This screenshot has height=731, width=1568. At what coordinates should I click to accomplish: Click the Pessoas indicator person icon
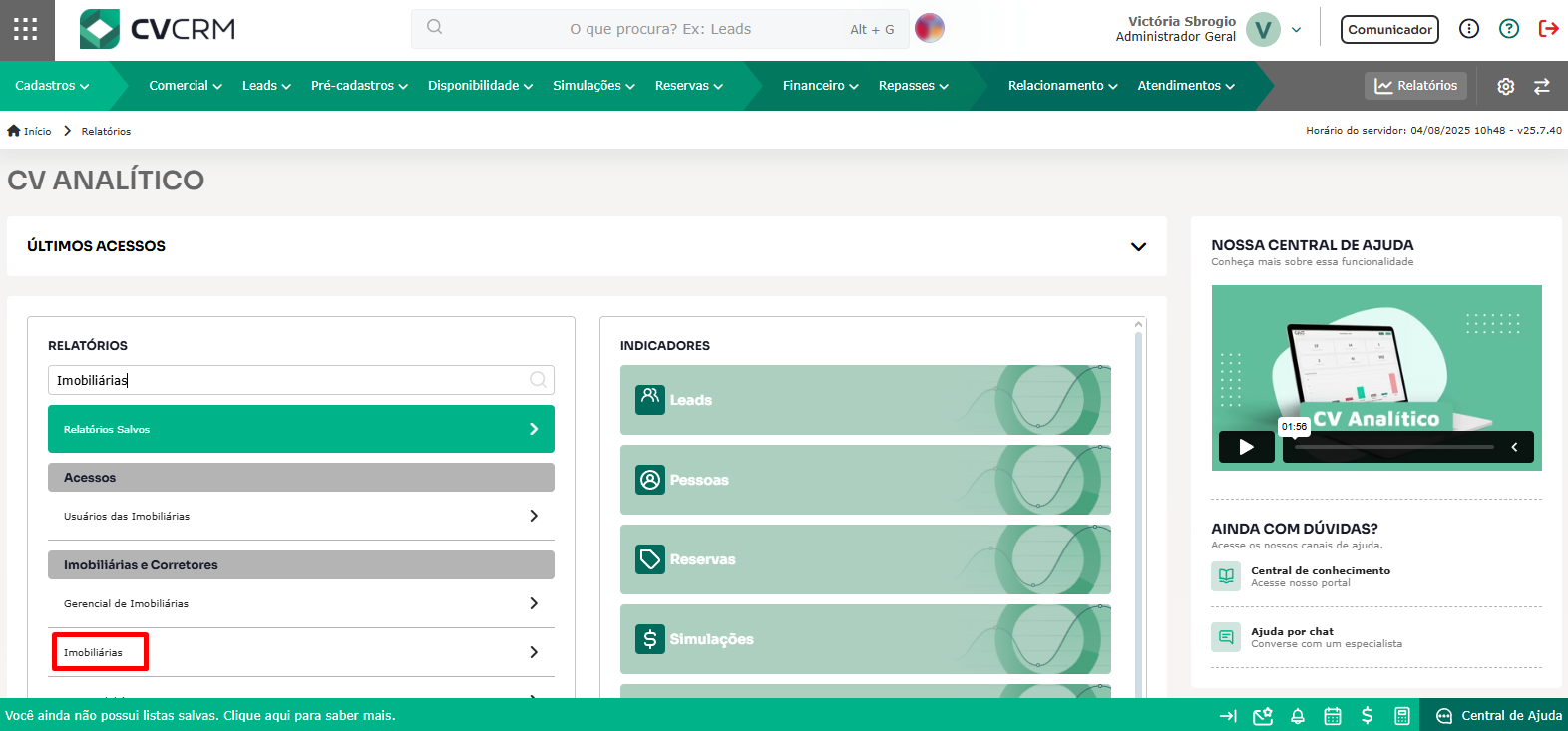pos(650,480)
